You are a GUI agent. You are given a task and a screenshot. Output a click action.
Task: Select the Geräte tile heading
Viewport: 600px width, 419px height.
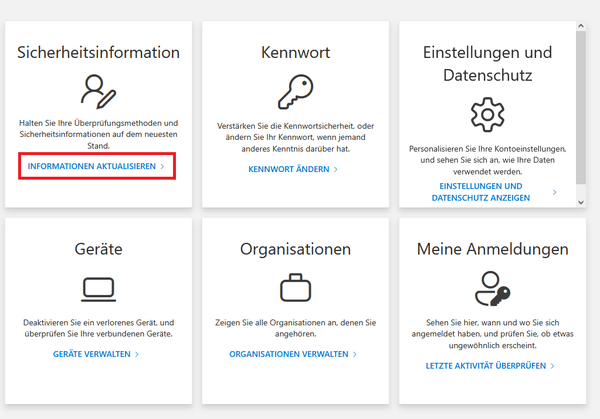pyautogui.click(x=98, y=249)
